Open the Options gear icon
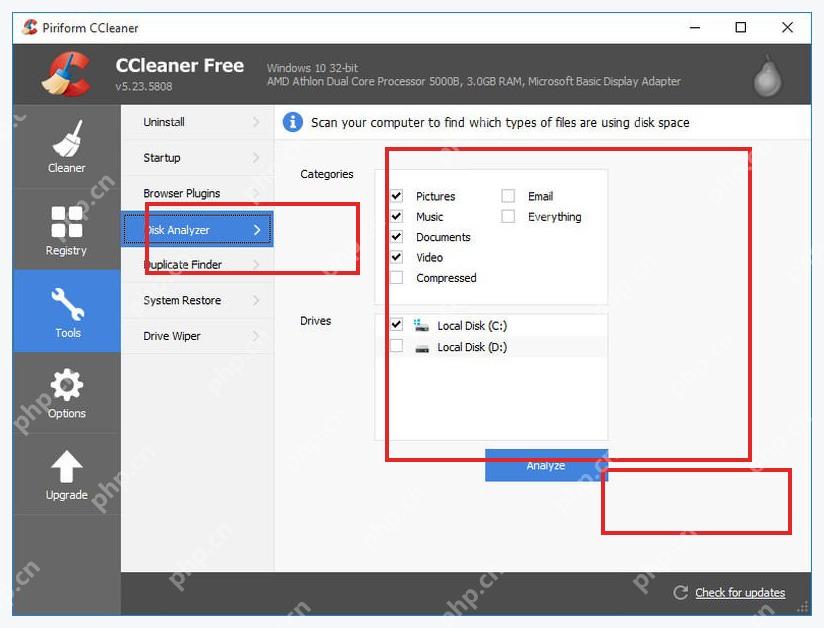The width and height of the screenshot is (824, 628). click(x=67, y=385)
